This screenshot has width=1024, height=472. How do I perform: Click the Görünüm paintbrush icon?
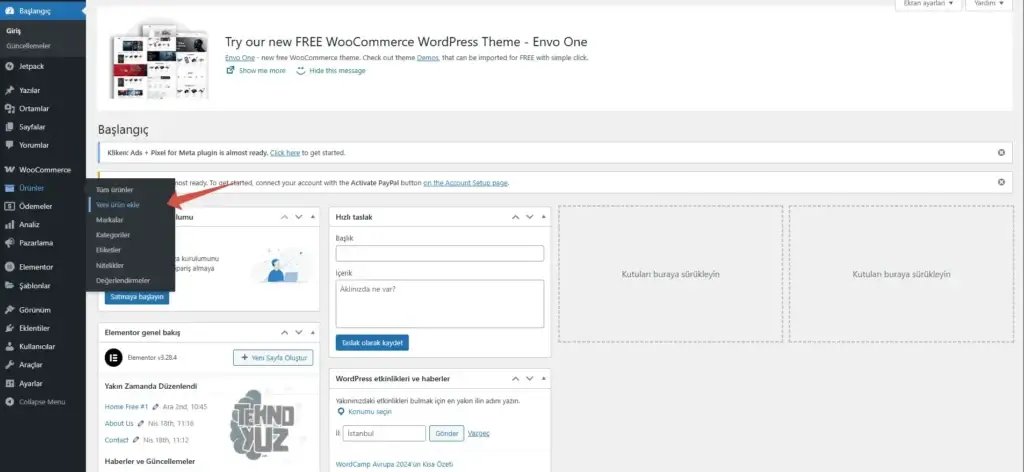point(9,309)
